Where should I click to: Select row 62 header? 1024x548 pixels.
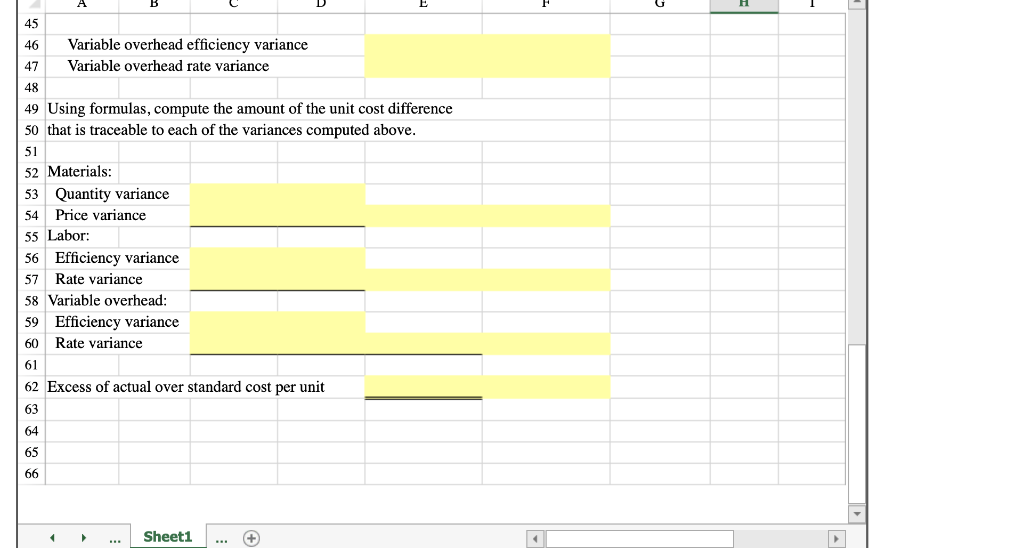31,387
